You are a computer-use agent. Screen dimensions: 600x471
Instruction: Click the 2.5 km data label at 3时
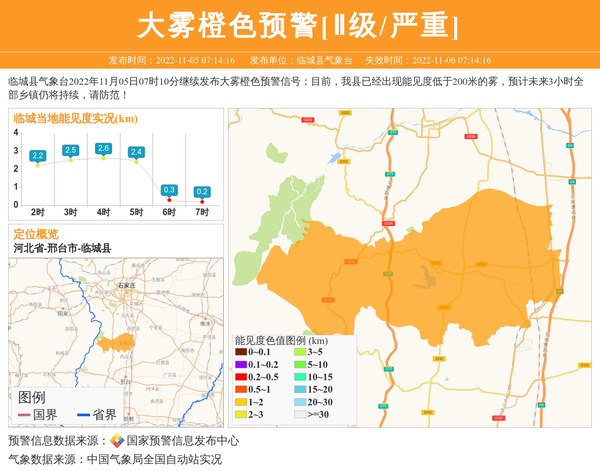click(70, 150)
